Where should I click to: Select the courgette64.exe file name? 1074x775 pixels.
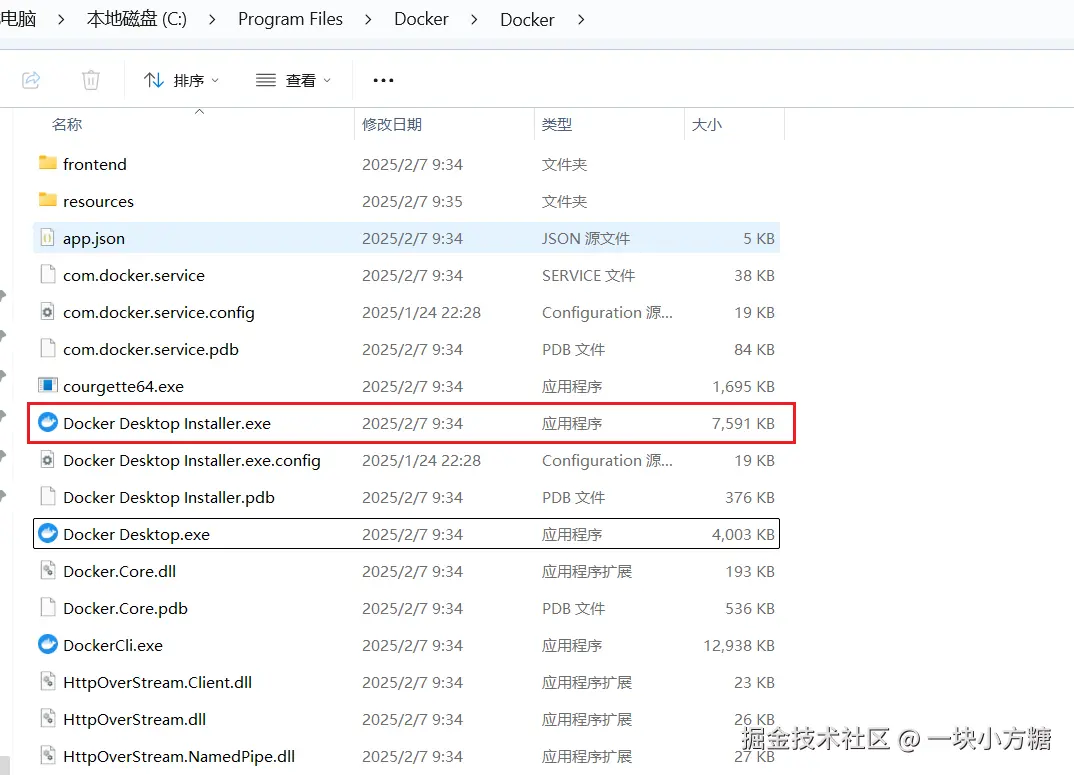tap(123, 386)
